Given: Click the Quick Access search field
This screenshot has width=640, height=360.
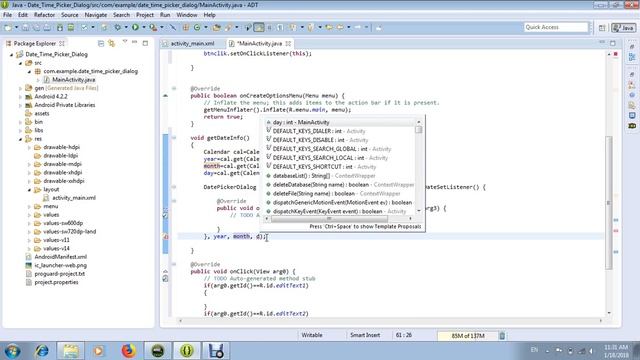Looking at the screenshot, I should click(556, 27).
